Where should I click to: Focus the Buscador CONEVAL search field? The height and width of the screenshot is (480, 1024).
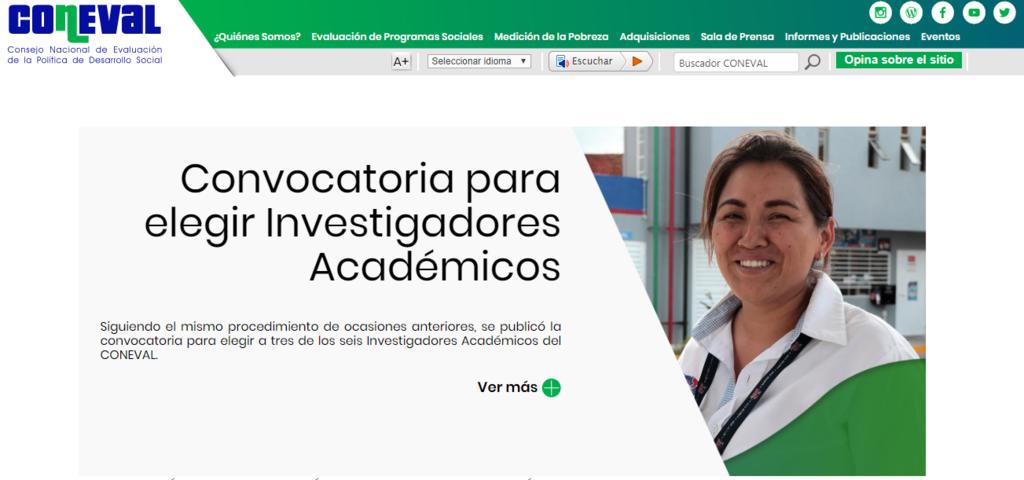click(735, 62)
